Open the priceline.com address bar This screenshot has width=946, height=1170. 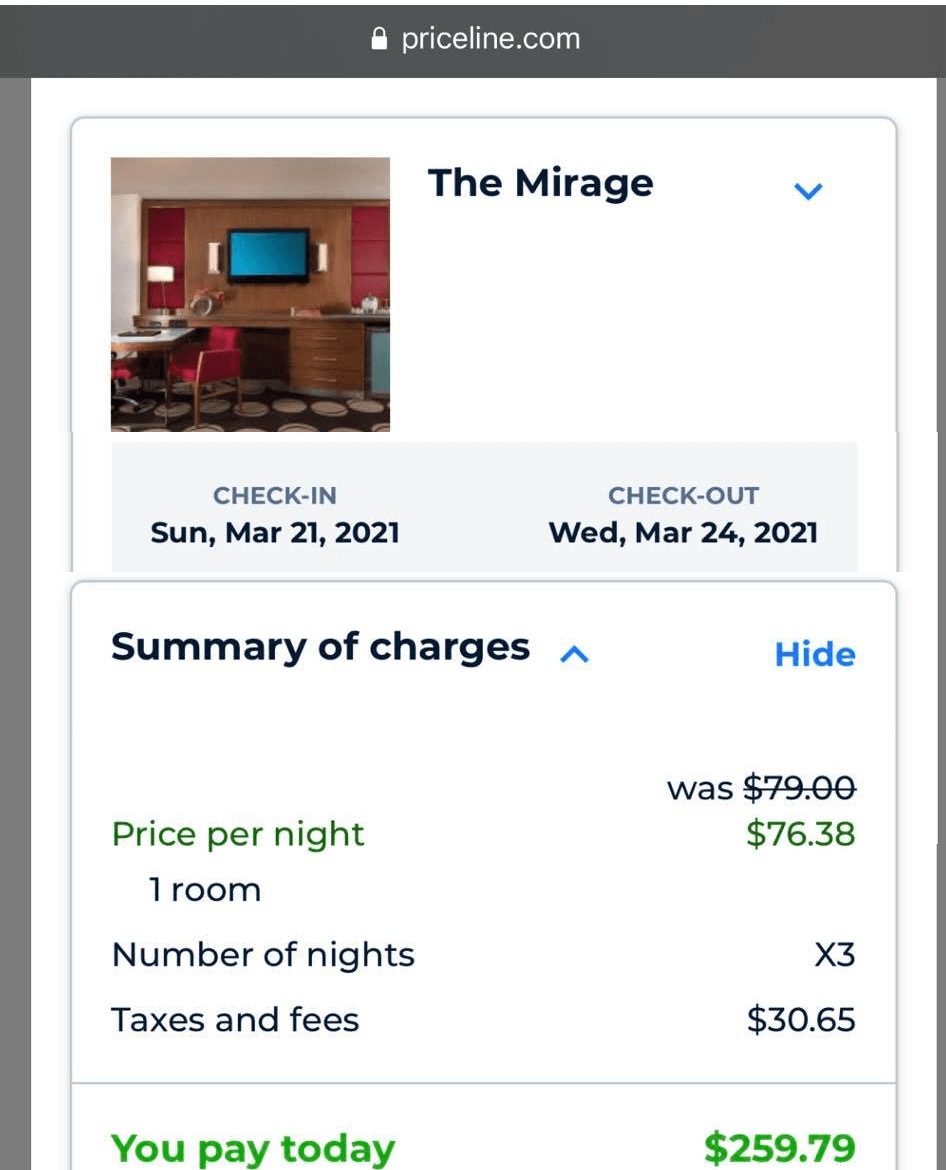click(474, 39)
